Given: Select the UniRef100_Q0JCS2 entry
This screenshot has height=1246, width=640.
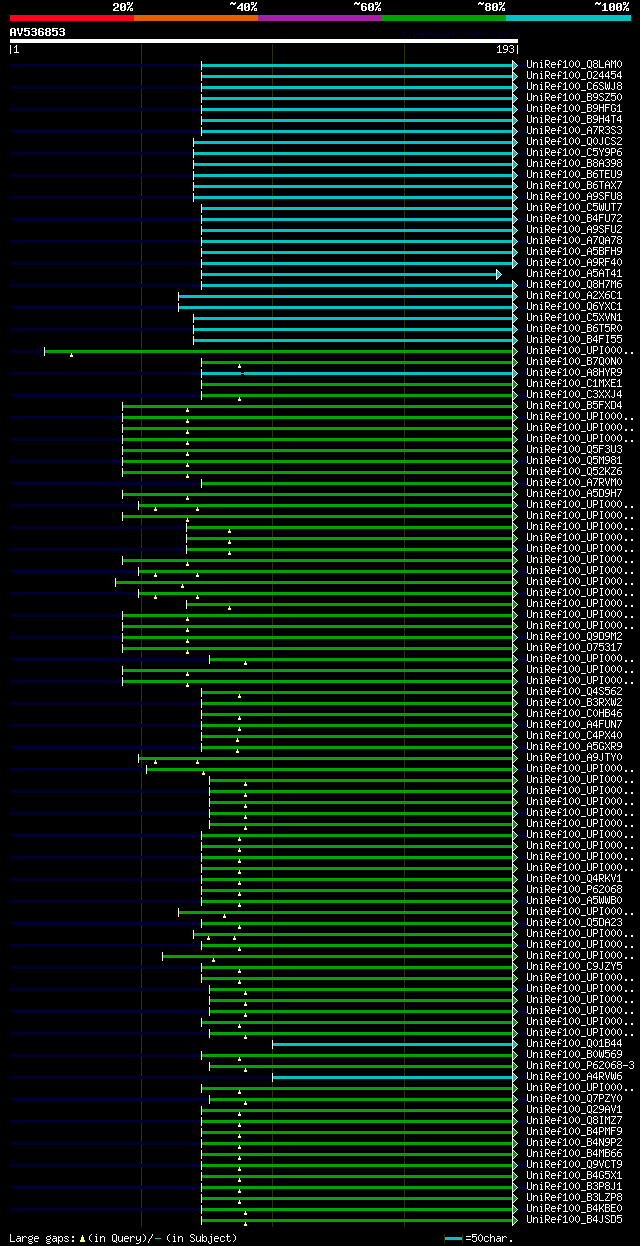Looking at the screenshot, I should click(574, 141).
